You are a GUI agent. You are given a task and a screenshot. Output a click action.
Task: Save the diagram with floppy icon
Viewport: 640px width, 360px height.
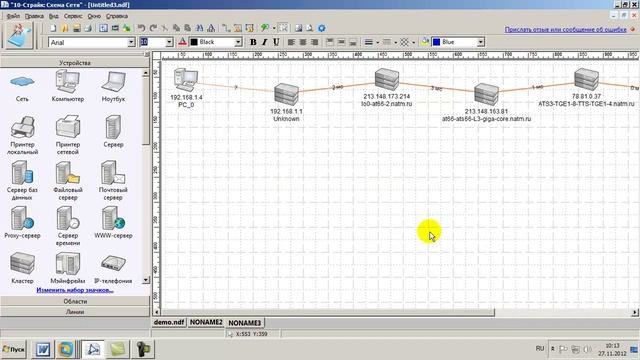point(76,28)
